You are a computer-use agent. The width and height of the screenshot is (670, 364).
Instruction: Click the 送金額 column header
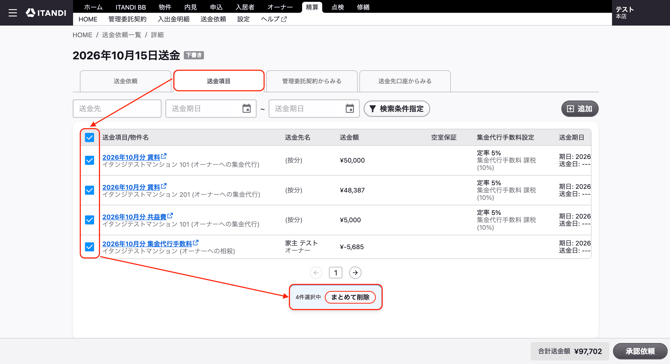[349, 138]
